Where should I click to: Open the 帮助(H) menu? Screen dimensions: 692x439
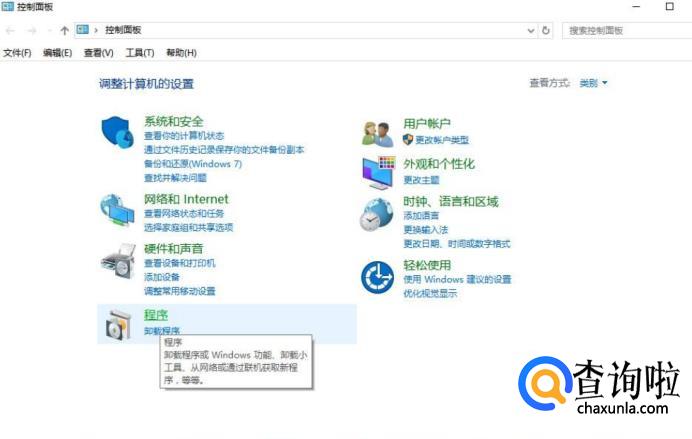[181, 53]
